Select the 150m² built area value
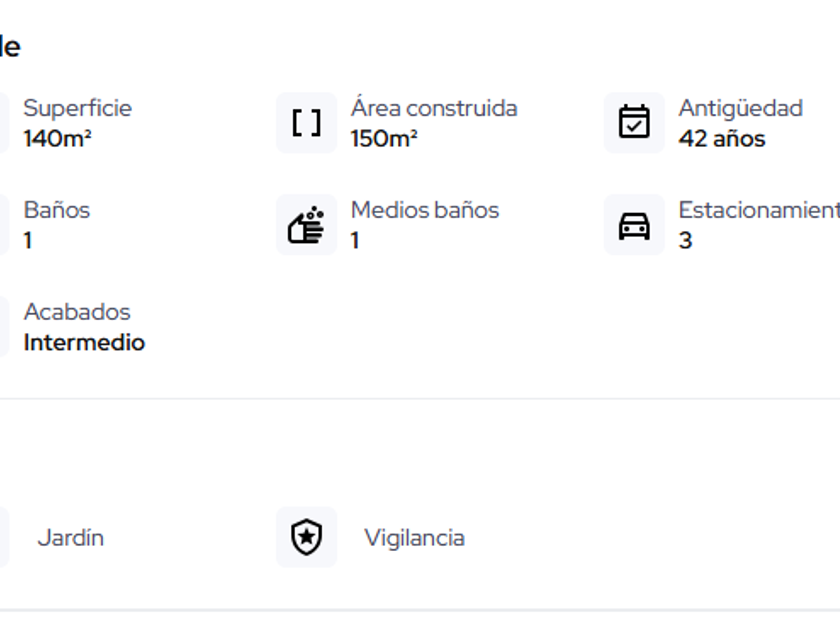This screenshot has width=840, height=630. [x=384, y=139]
